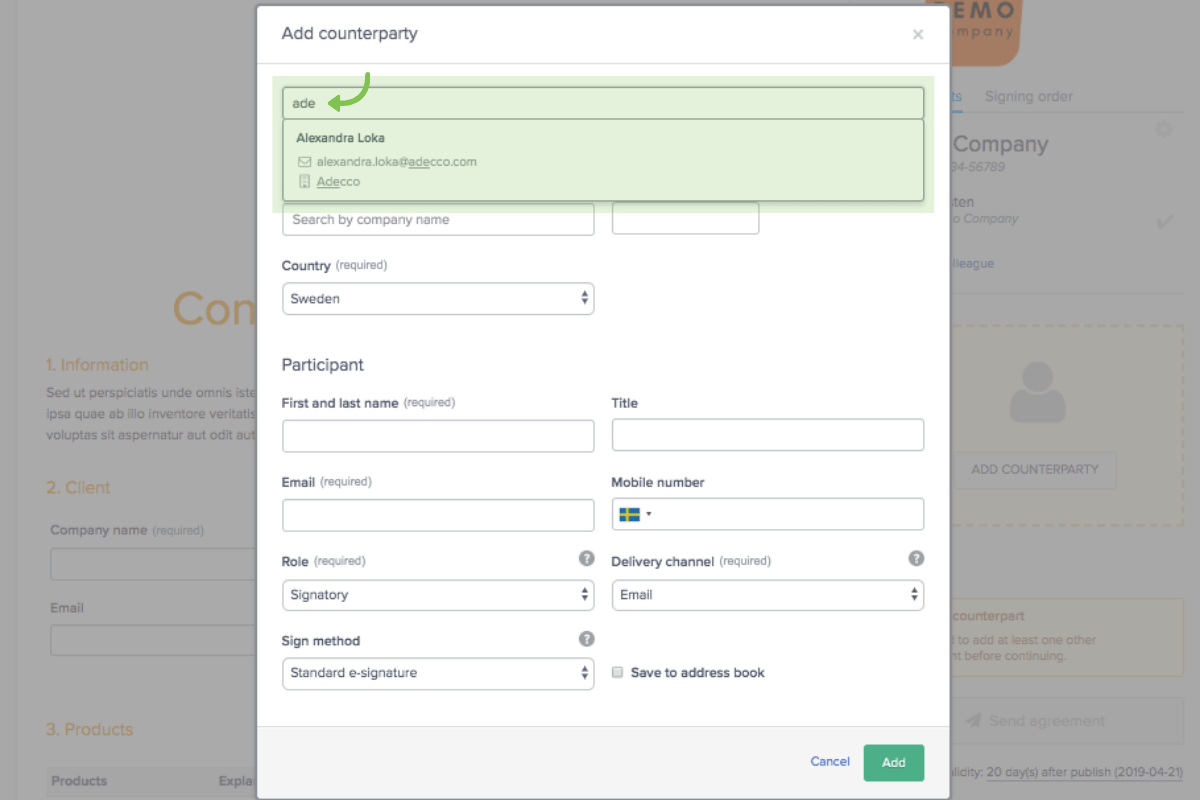Open the Role dropdown showing Signatory
Screen dimensions: 1200x800
pyautogui.click(x=438, y=594)
